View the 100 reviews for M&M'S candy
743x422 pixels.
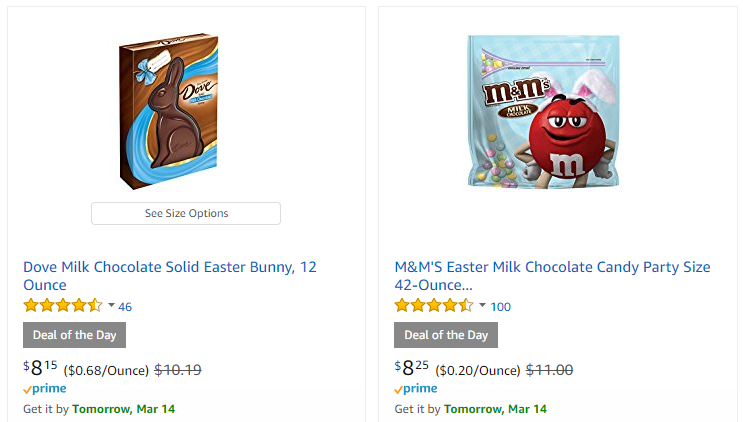point(501,306)
